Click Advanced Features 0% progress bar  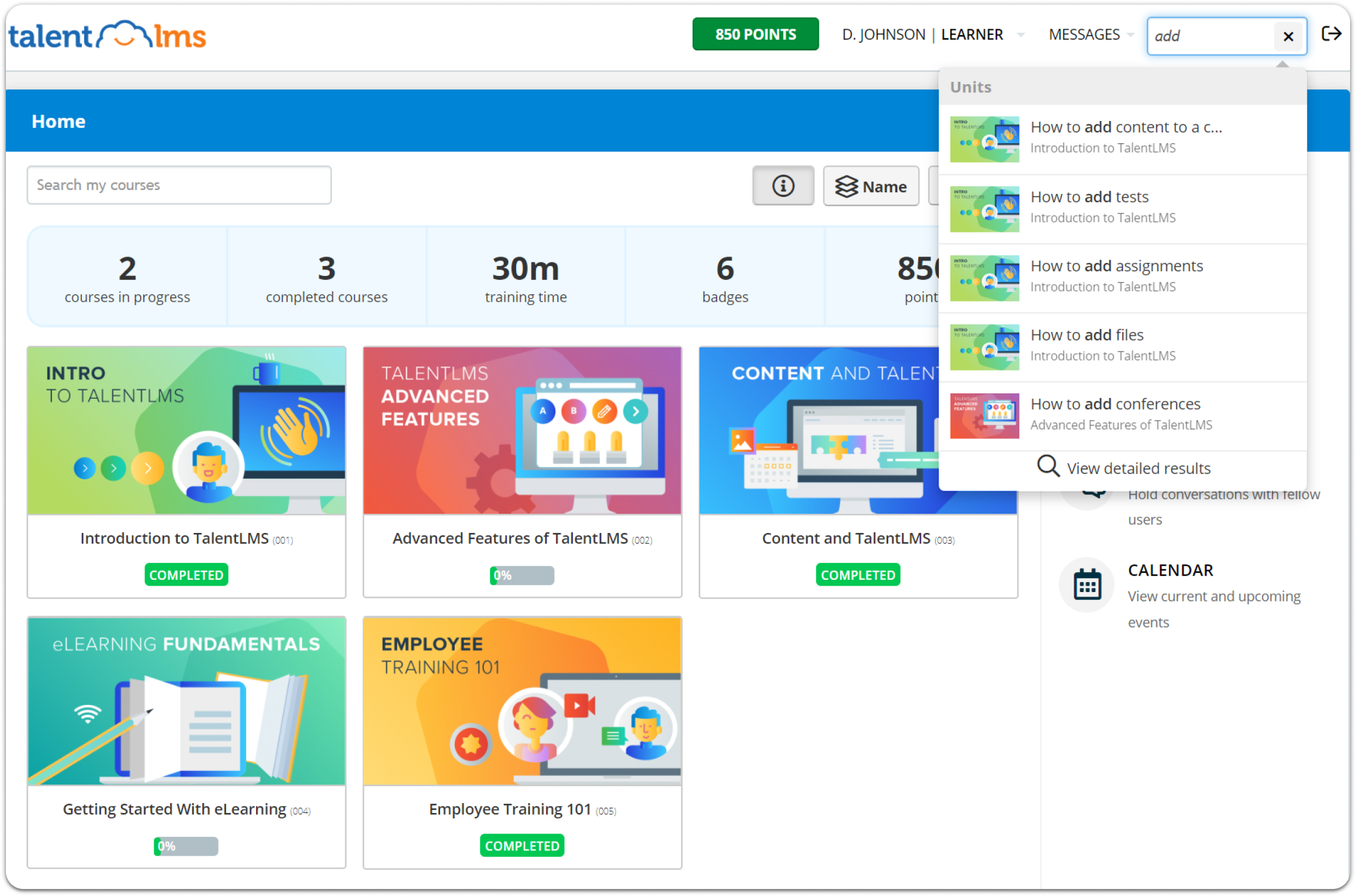click(x=522, y=575)
